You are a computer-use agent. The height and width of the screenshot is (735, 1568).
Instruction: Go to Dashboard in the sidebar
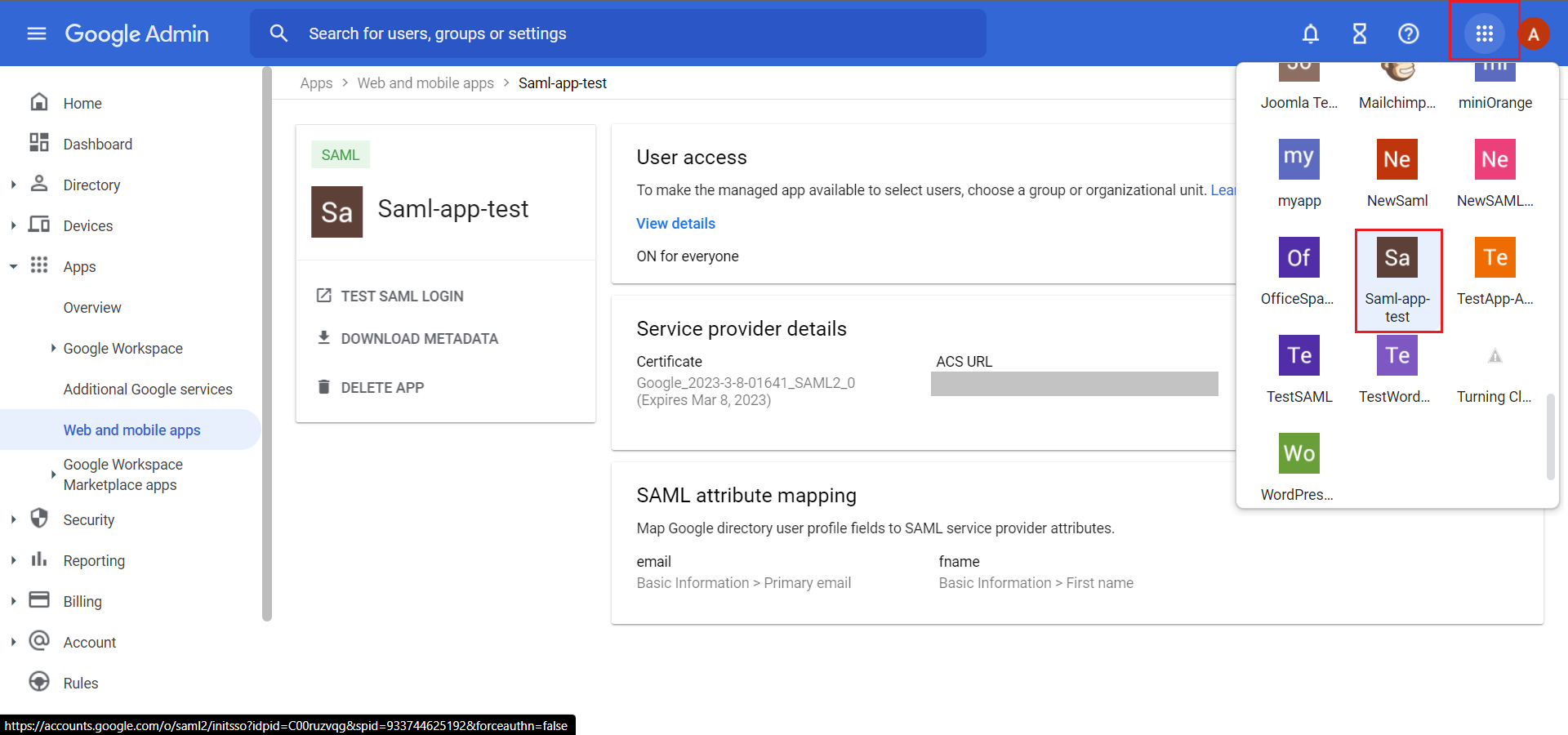coord(98,144)
